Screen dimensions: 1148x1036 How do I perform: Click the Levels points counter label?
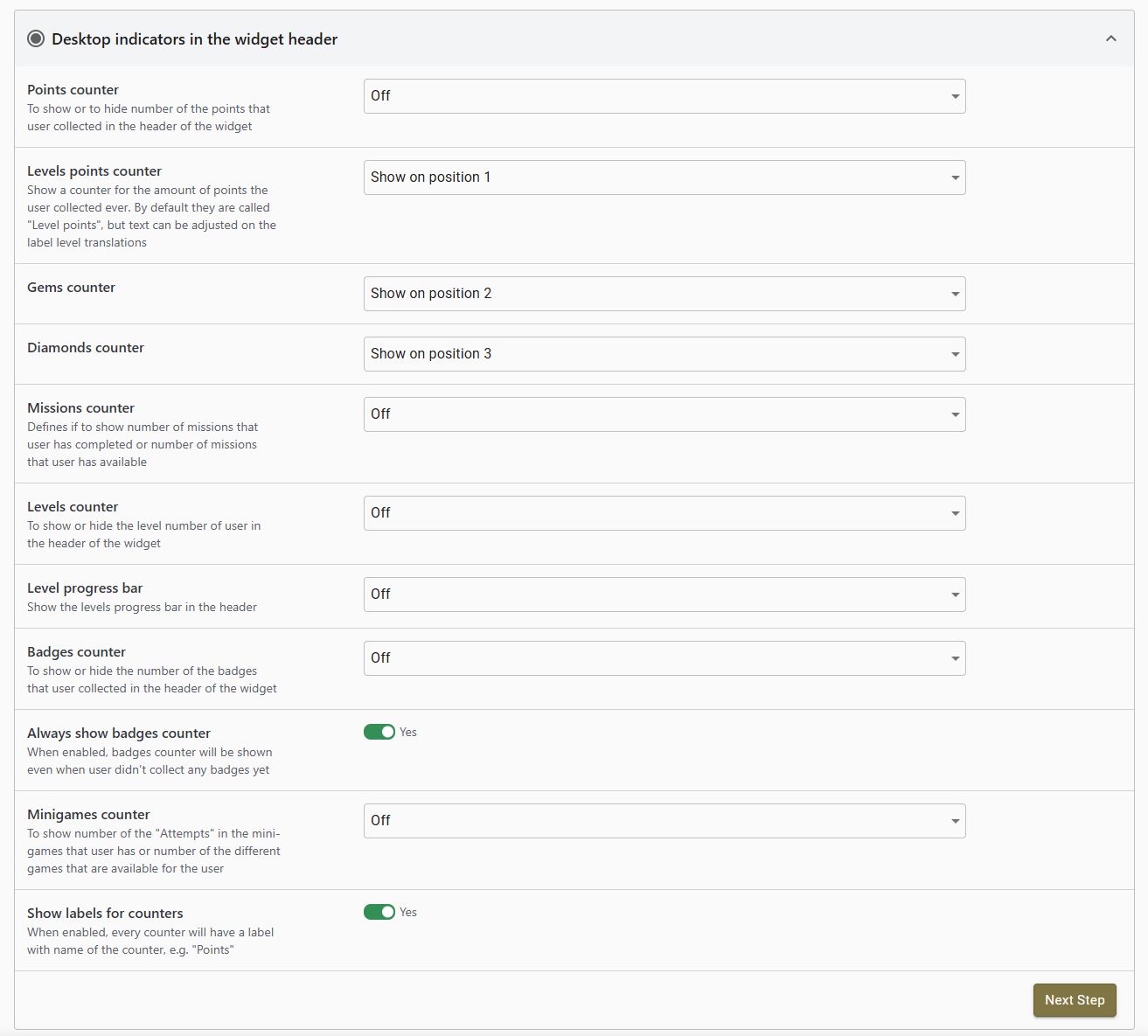[x=94, y=171]
